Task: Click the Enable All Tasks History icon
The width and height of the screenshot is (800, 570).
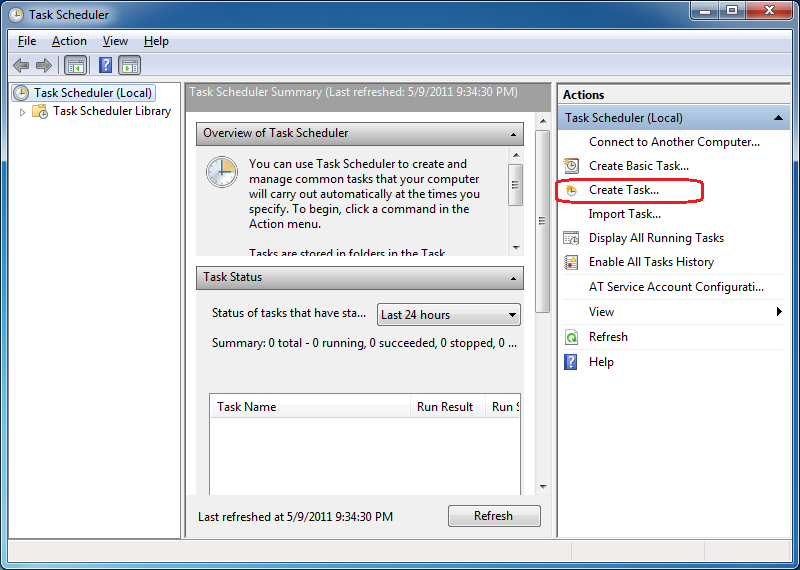Action: (571, 262)
